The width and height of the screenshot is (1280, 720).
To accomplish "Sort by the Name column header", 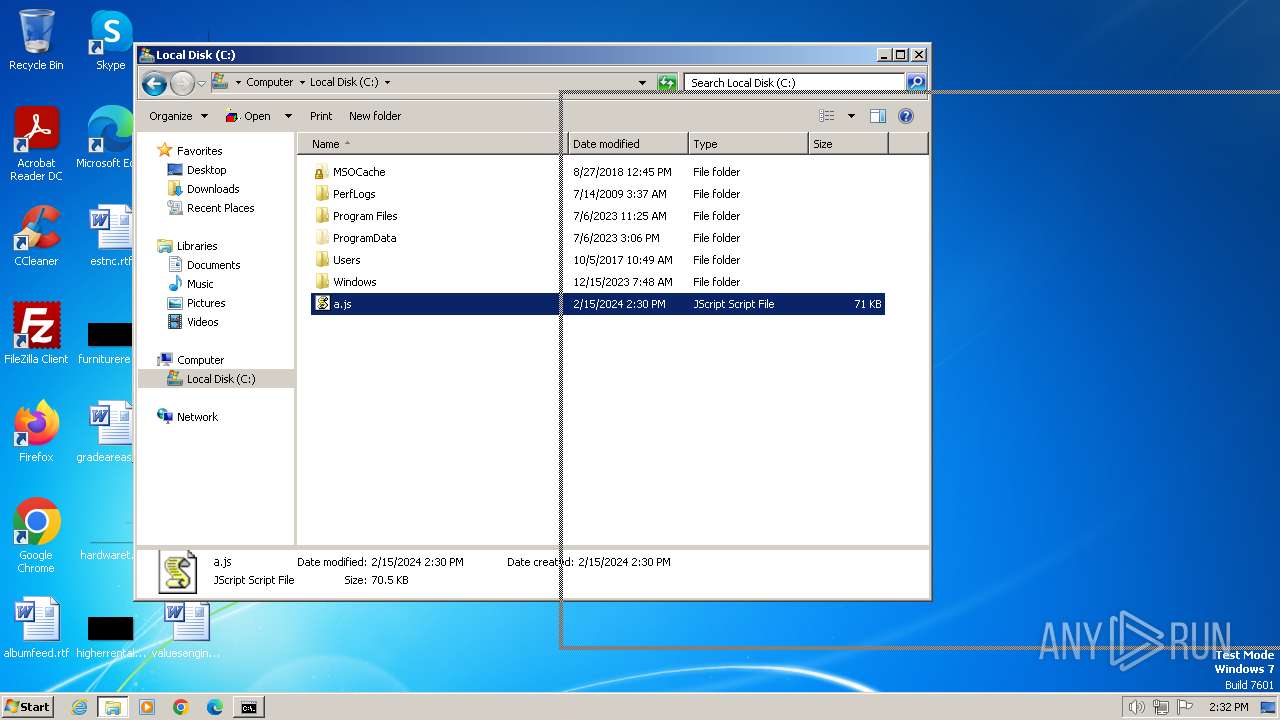I will [x=432, y=144].
